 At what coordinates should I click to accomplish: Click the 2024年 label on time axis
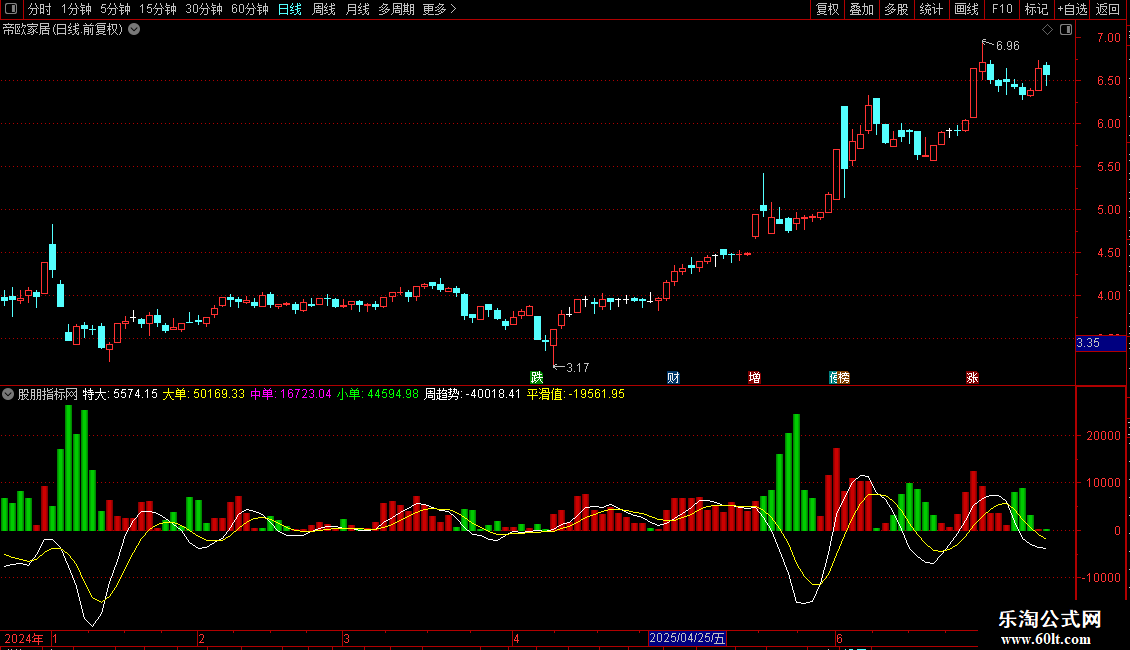[x=23, y=638]
